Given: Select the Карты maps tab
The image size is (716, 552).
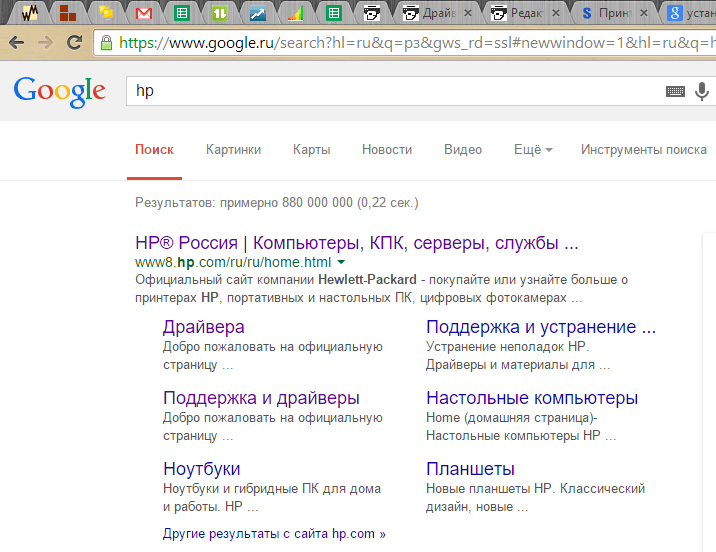Looking at the screenshot, I should (x=311, y=150).
